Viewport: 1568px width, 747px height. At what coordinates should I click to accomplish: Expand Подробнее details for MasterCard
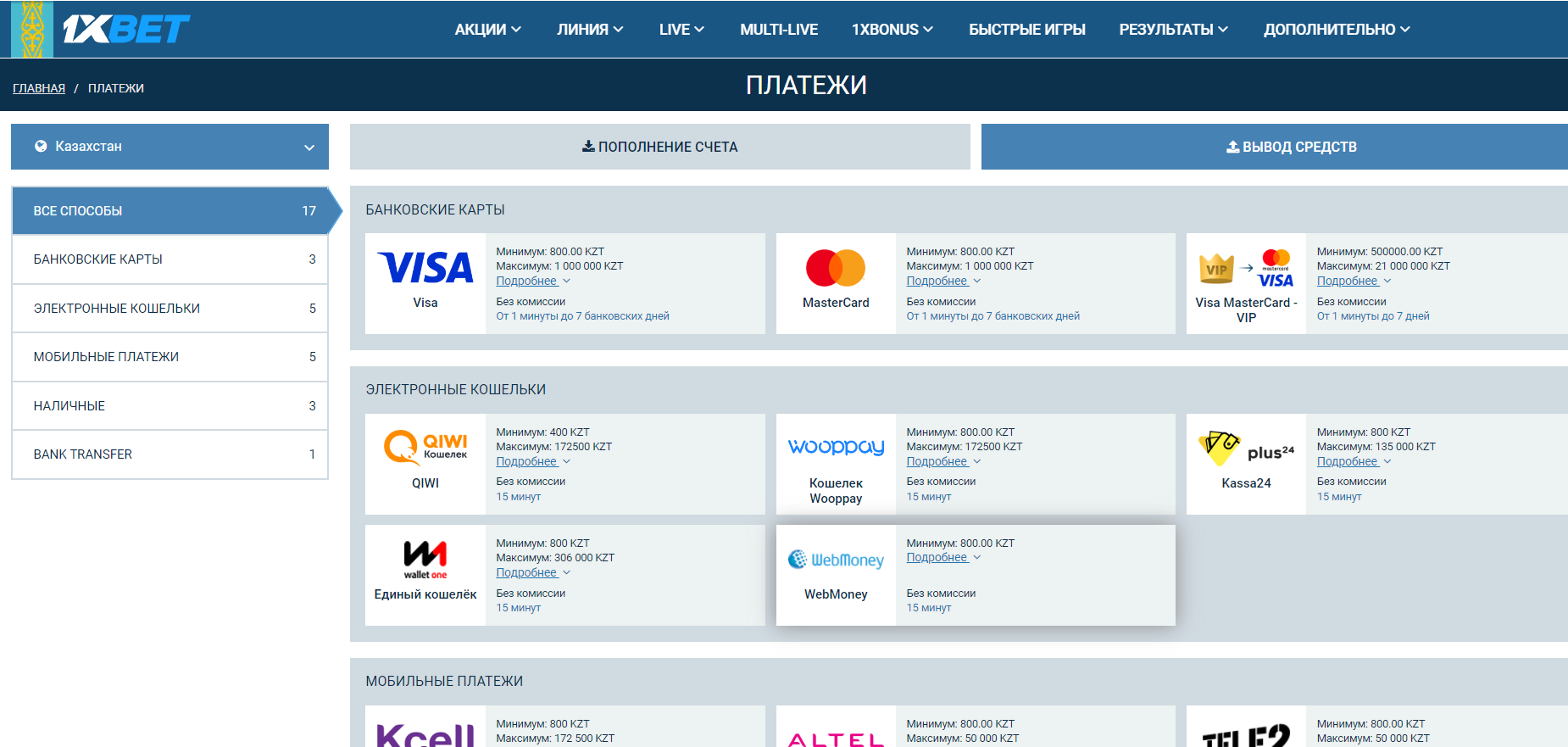coord(943,281)
